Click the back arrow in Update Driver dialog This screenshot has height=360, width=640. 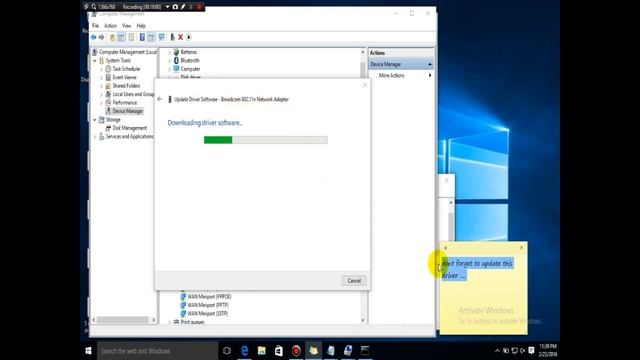160,99
